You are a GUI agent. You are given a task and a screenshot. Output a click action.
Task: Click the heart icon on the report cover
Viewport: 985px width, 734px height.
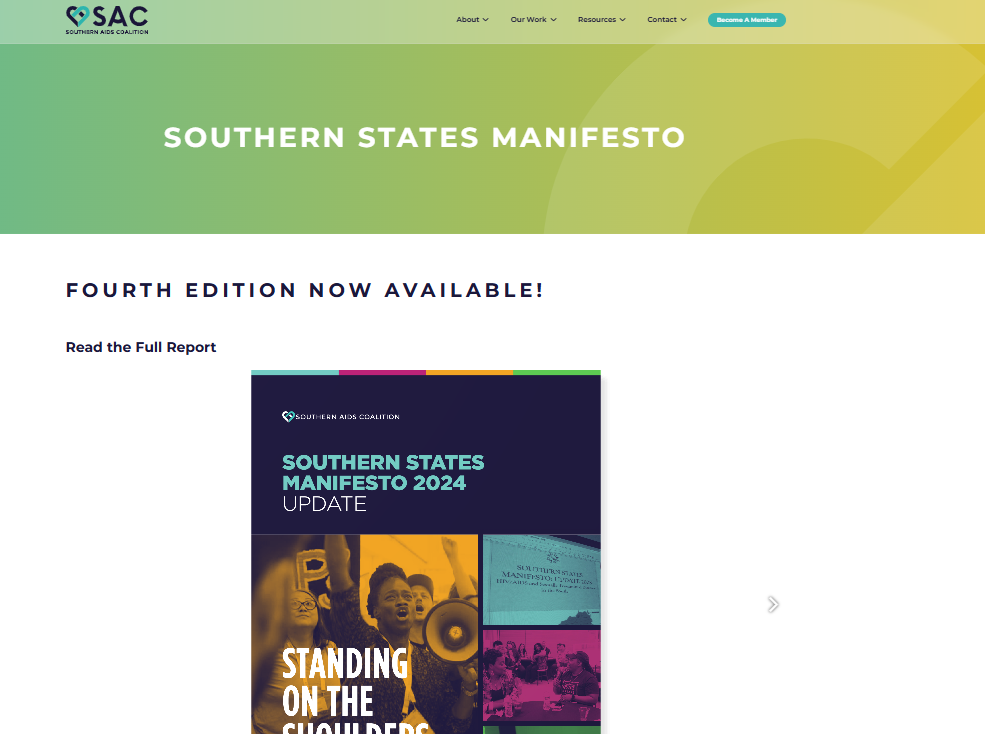pos(288,416)
